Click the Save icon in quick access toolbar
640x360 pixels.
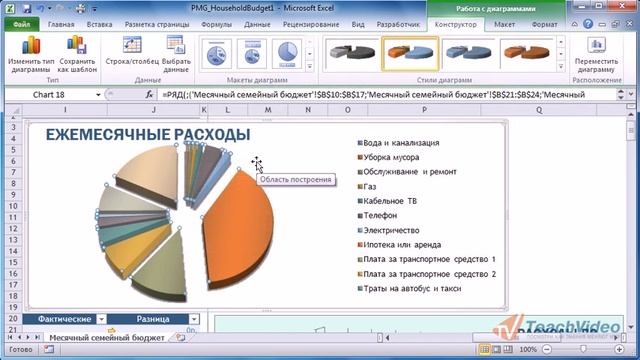[x=27, y=8]
